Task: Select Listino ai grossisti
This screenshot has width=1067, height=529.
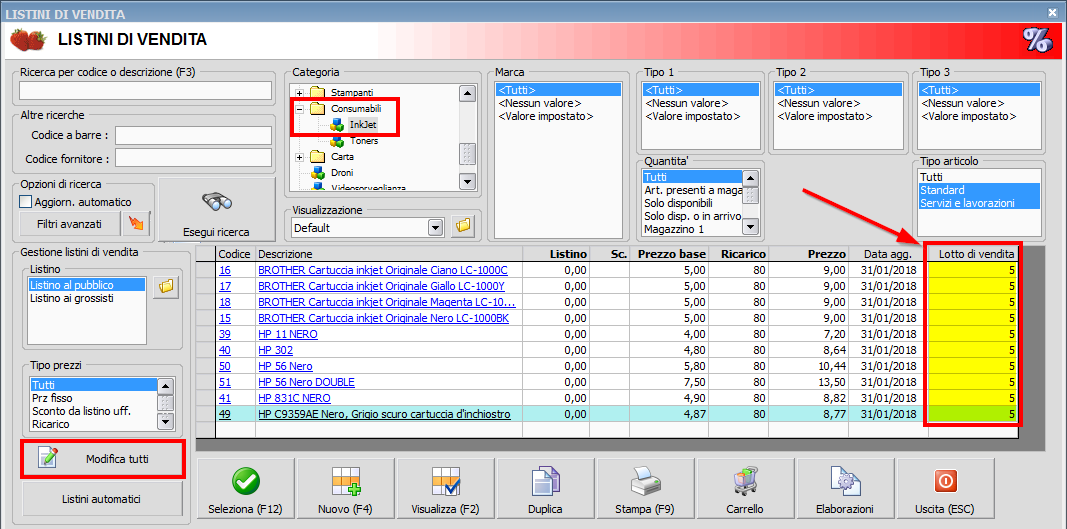Action: point(87,298)
